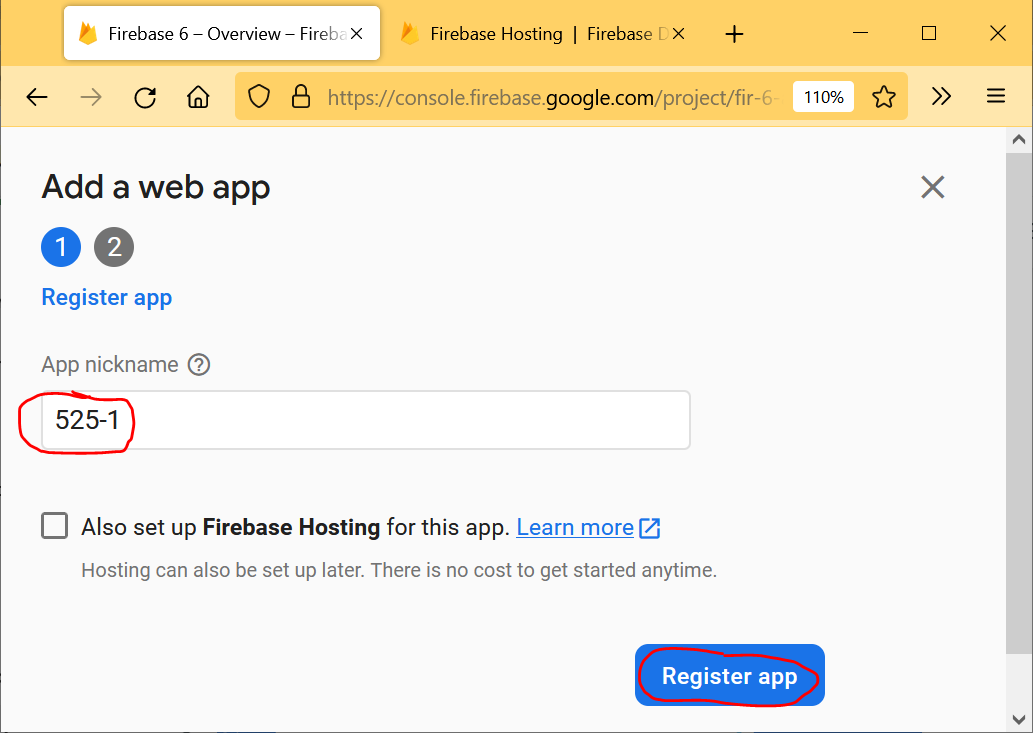The width and height of the screenshot is (1033, 733).
Task: Click the shield tracking protection icon
Action: point(259,97)
